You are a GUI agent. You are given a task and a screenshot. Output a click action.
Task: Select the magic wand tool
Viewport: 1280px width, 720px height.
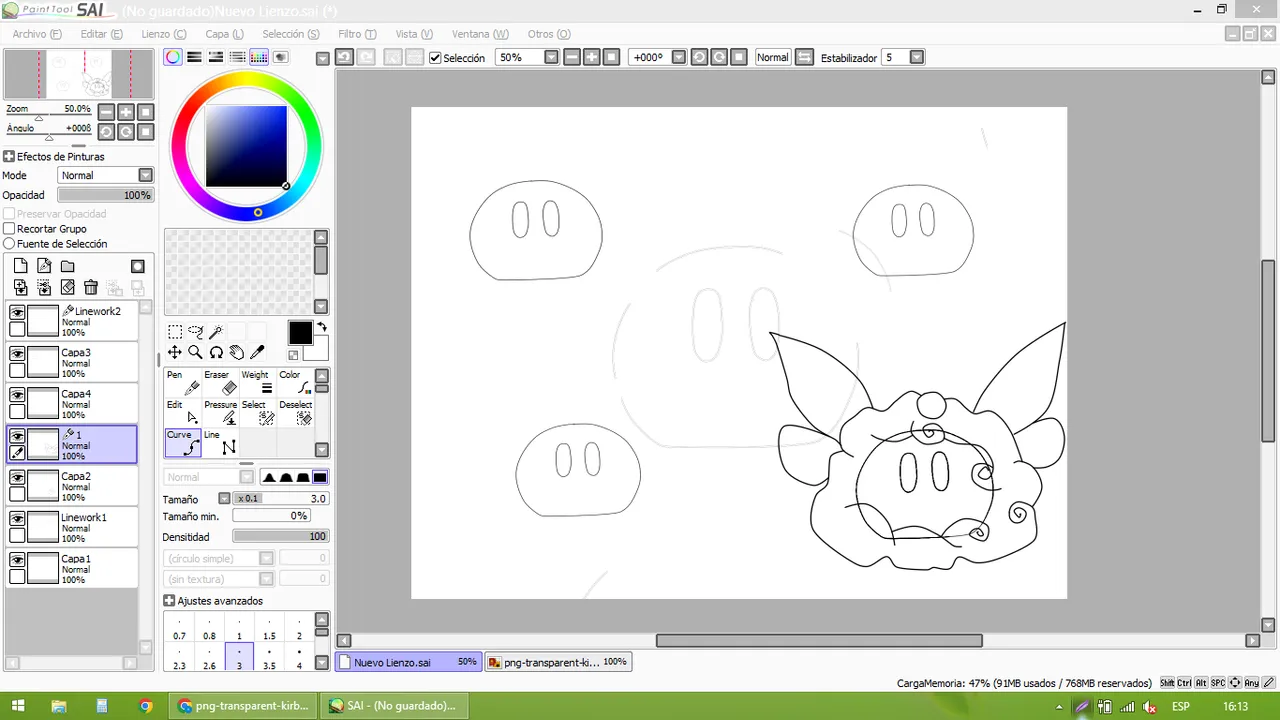[x=216, y=332]
